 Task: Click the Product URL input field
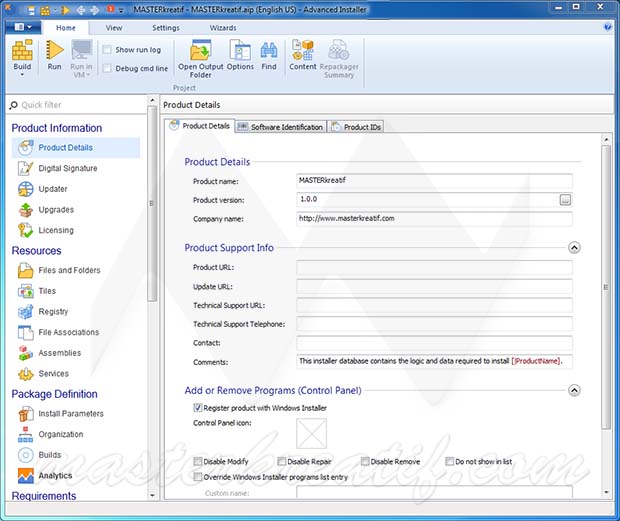coord(434,268)
